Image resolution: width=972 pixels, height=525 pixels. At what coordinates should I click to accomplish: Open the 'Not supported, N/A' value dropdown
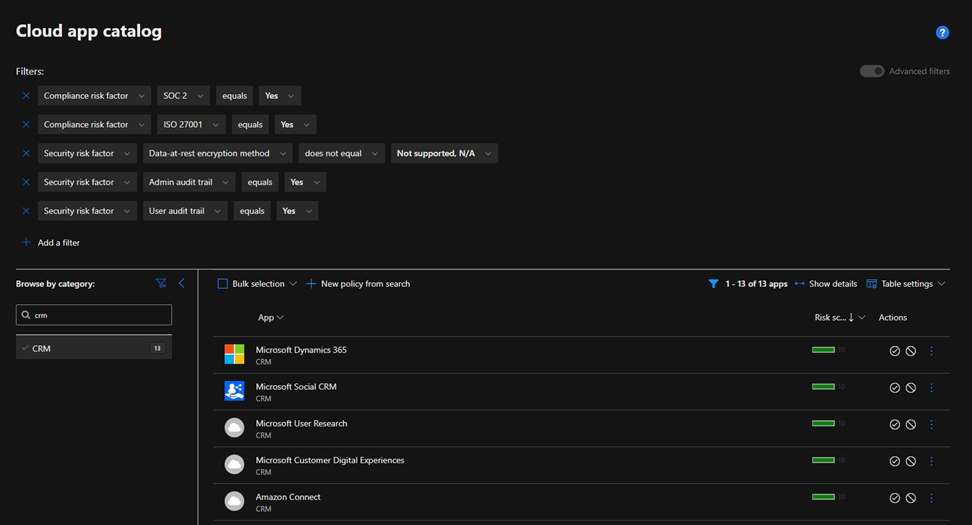[x=444, y=153]
